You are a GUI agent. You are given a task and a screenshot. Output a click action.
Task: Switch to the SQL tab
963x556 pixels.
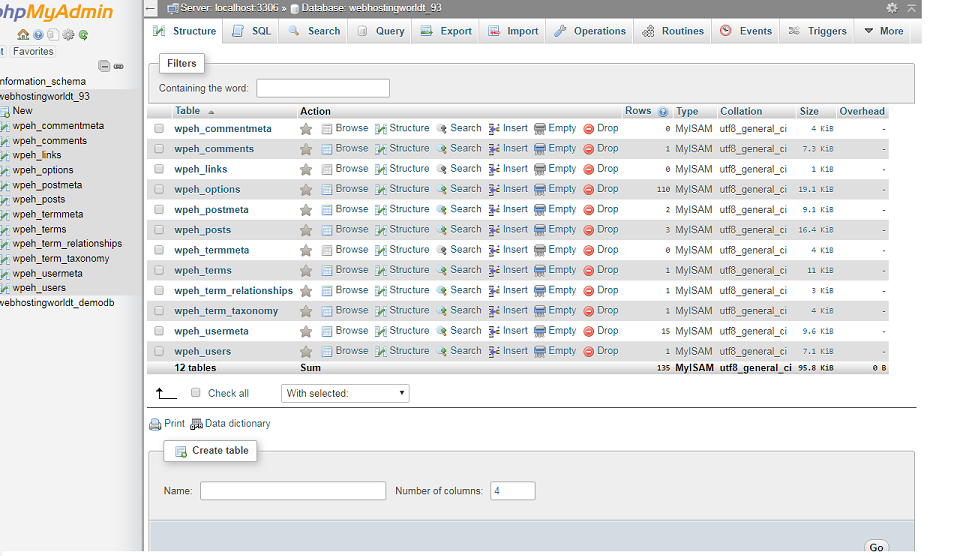tap(251, 31)
